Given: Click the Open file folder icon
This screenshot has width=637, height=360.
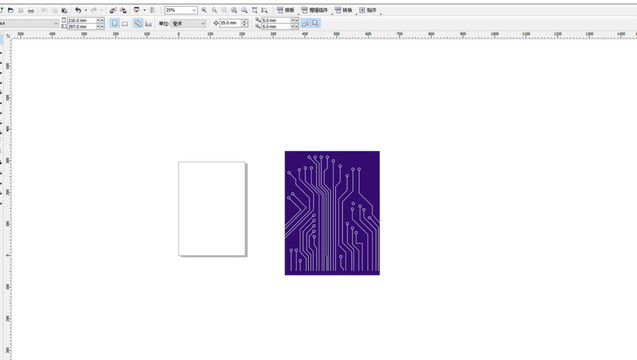Looking at the screenshot, I should [x=11, y=10].
